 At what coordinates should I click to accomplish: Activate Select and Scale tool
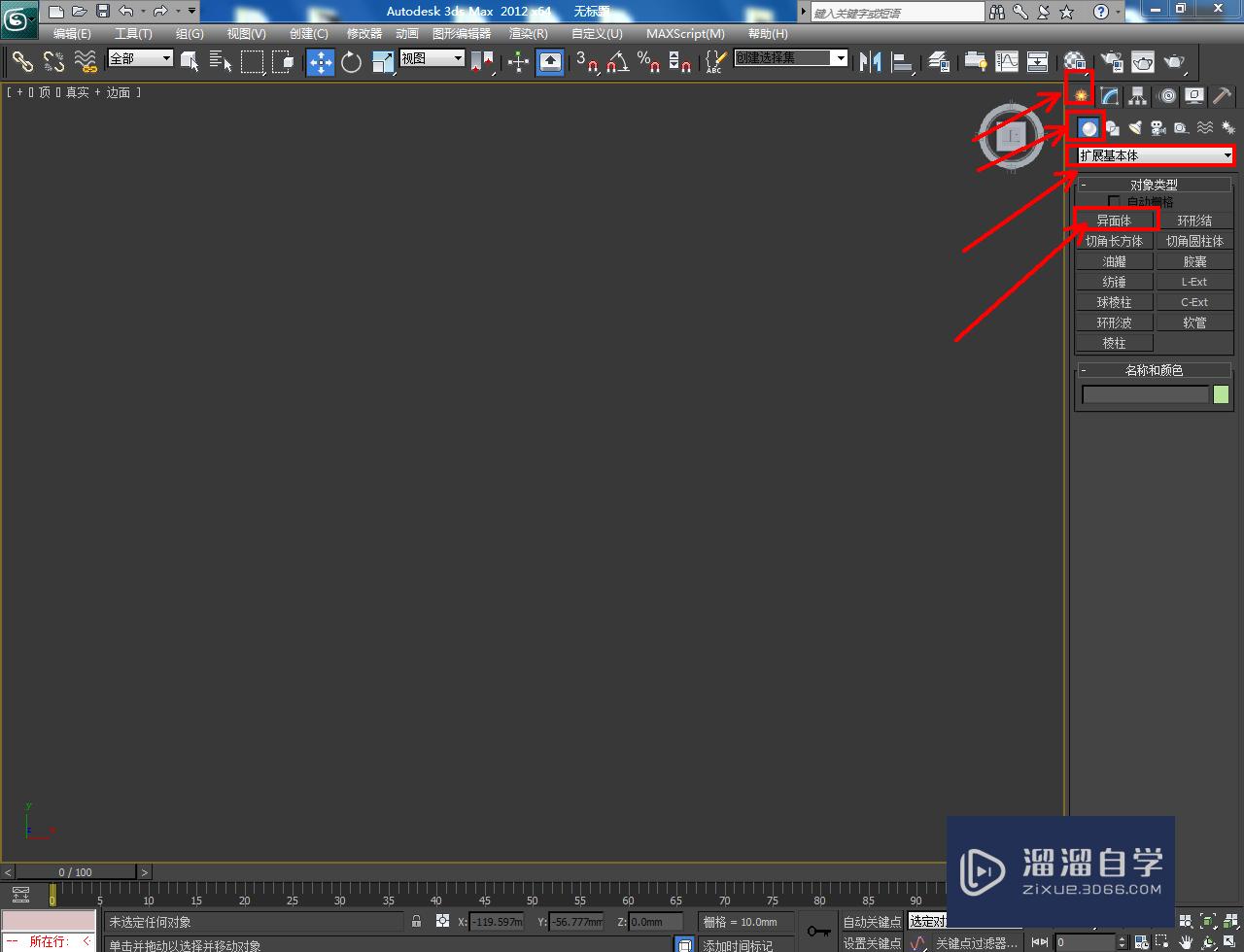383,61
